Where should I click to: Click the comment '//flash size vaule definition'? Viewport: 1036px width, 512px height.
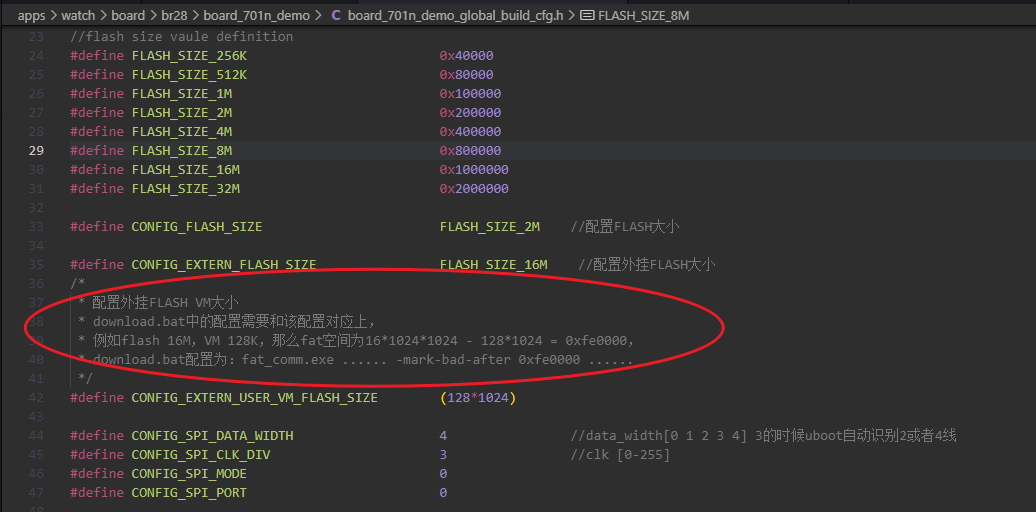pyautogui.click(x=182, y=36)
